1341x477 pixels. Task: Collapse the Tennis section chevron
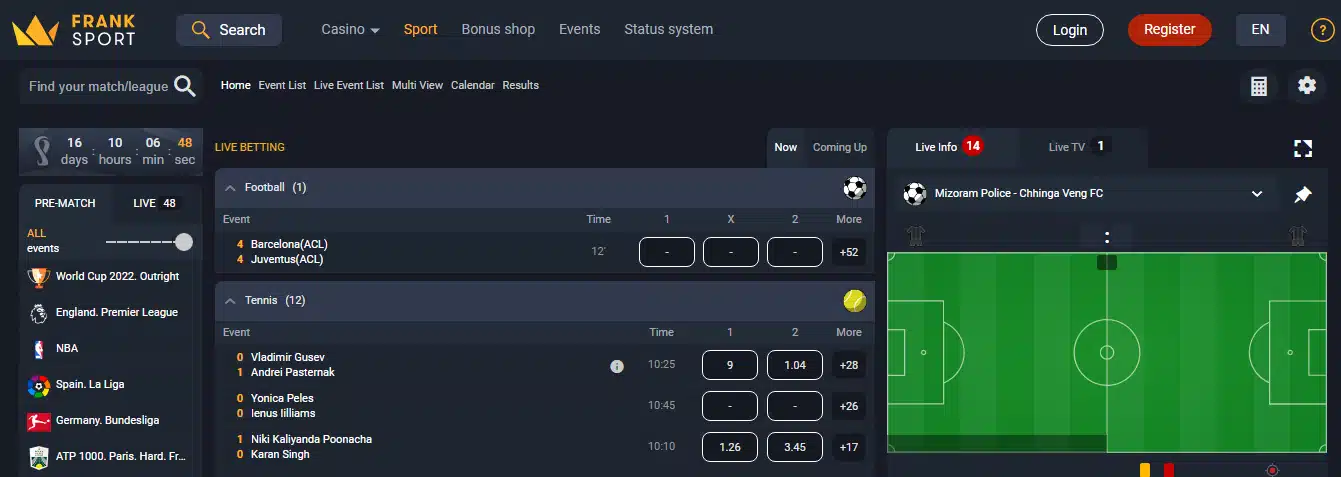[230, 300]
